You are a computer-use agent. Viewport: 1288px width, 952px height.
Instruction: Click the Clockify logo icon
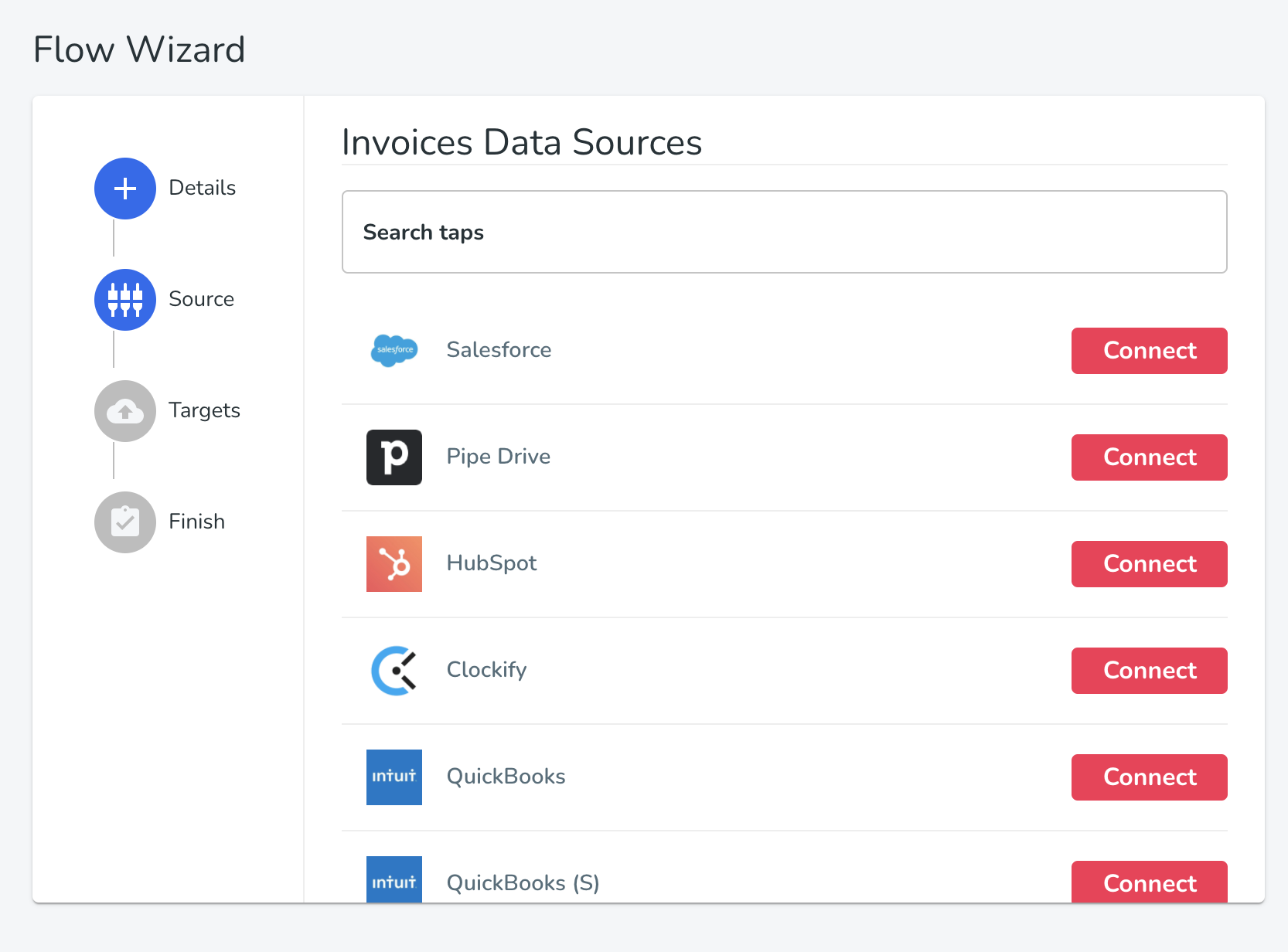(x=394, y=671)
